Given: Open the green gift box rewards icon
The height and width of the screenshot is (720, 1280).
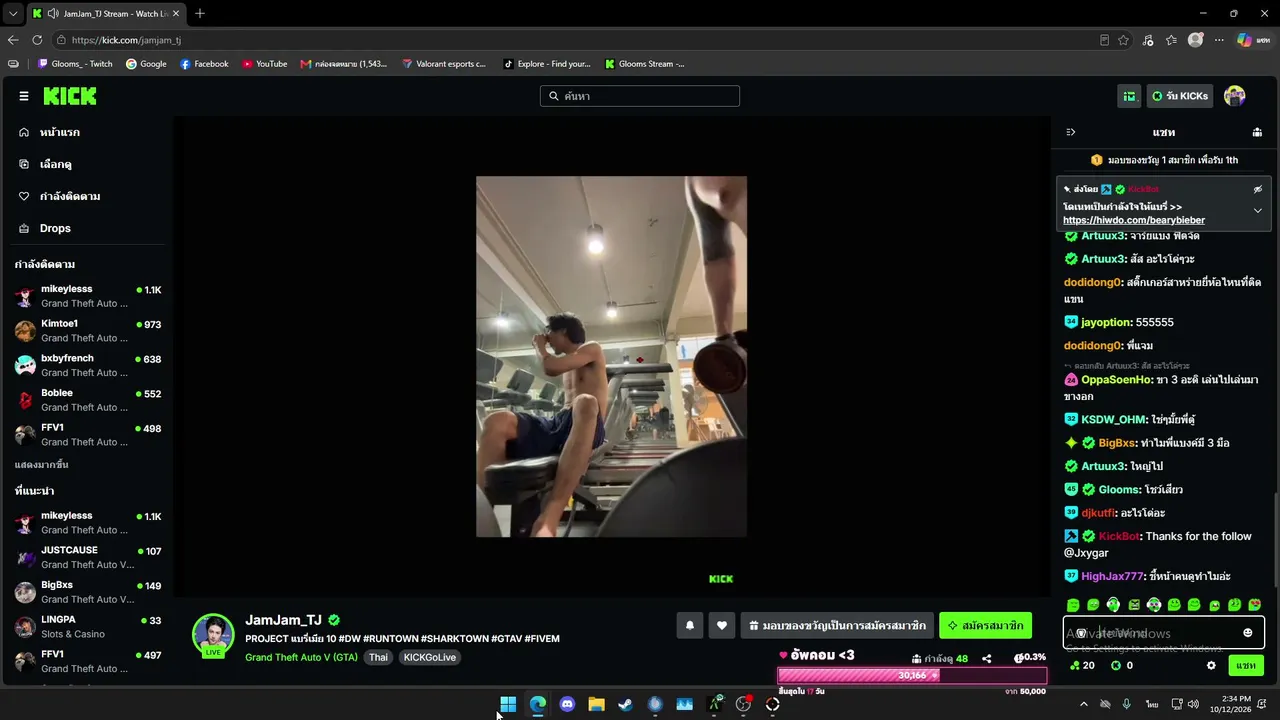Looking at the screenshot, I should (x=1129, y=96).
